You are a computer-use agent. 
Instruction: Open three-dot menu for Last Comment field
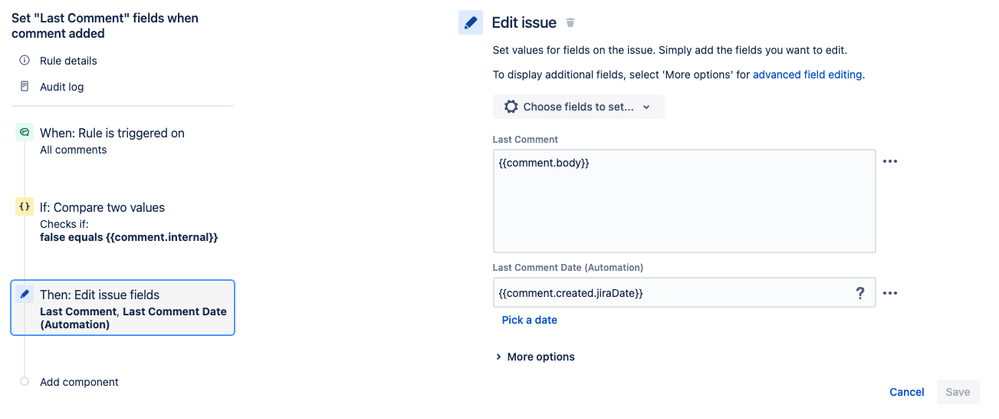point(890,161)
